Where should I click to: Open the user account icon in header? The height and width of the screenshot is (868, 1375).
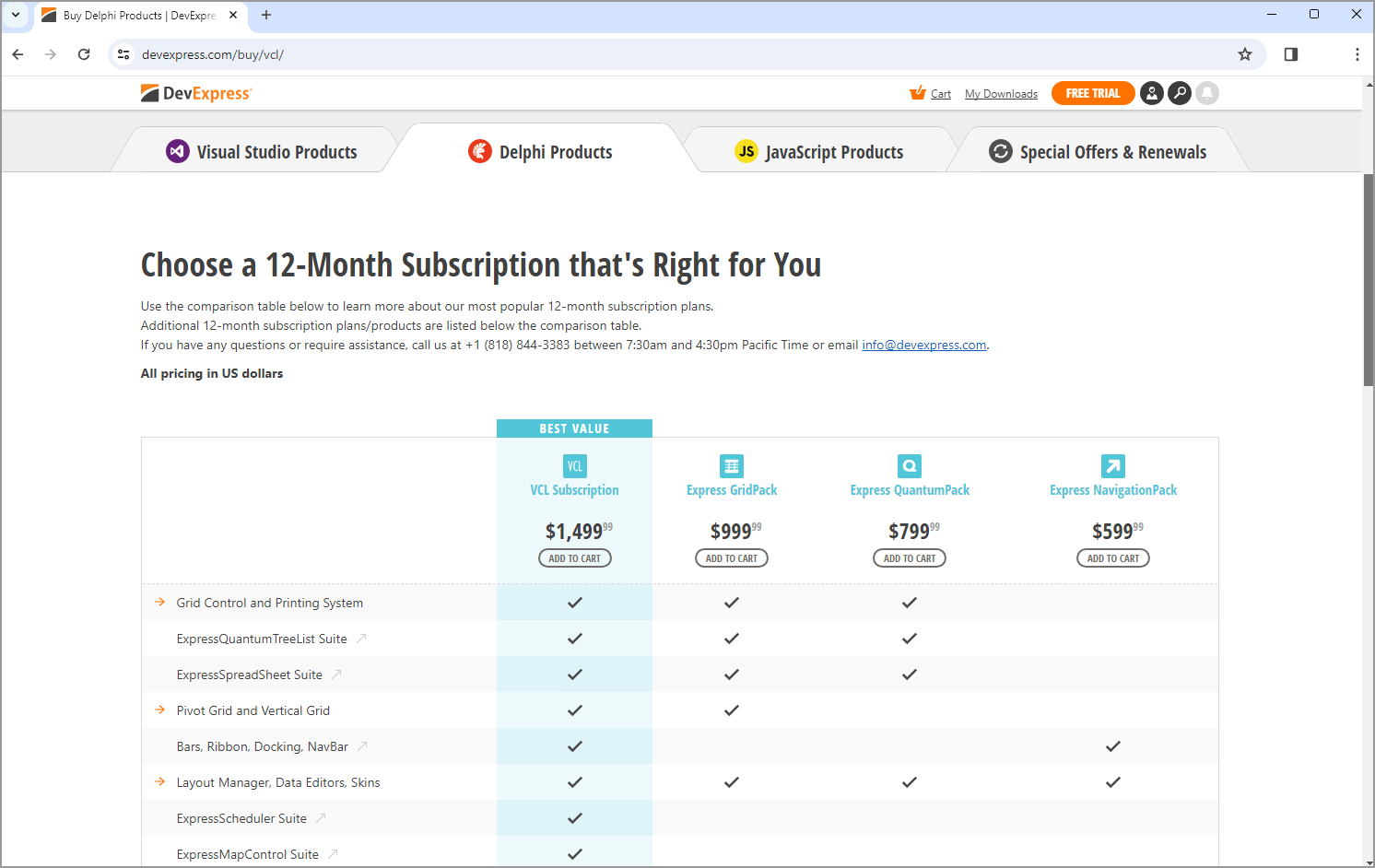tap(1151, 93)
